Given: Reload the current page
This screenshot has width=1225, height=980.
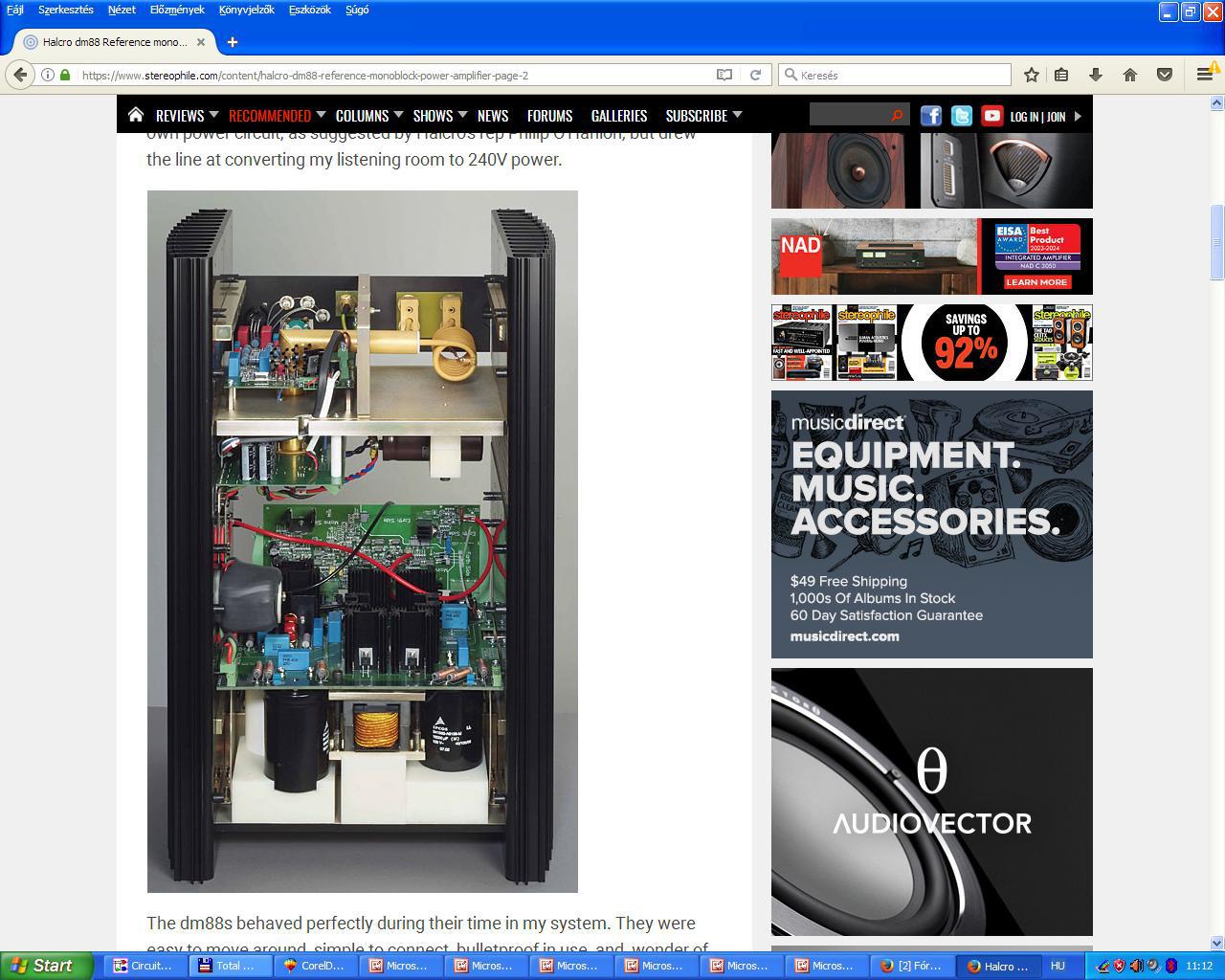Looking at the screenshot, I should click(755, 75).
